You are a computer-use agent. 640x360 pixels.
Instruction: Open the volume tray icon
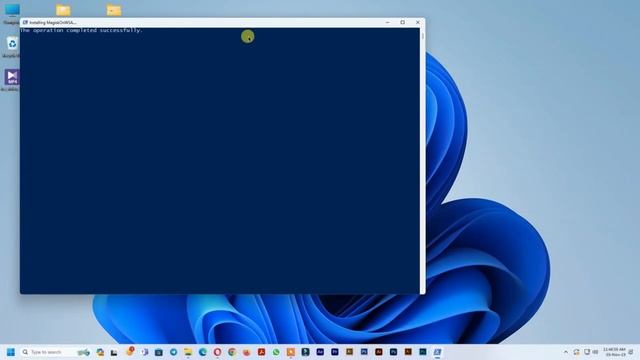[596, 352]
